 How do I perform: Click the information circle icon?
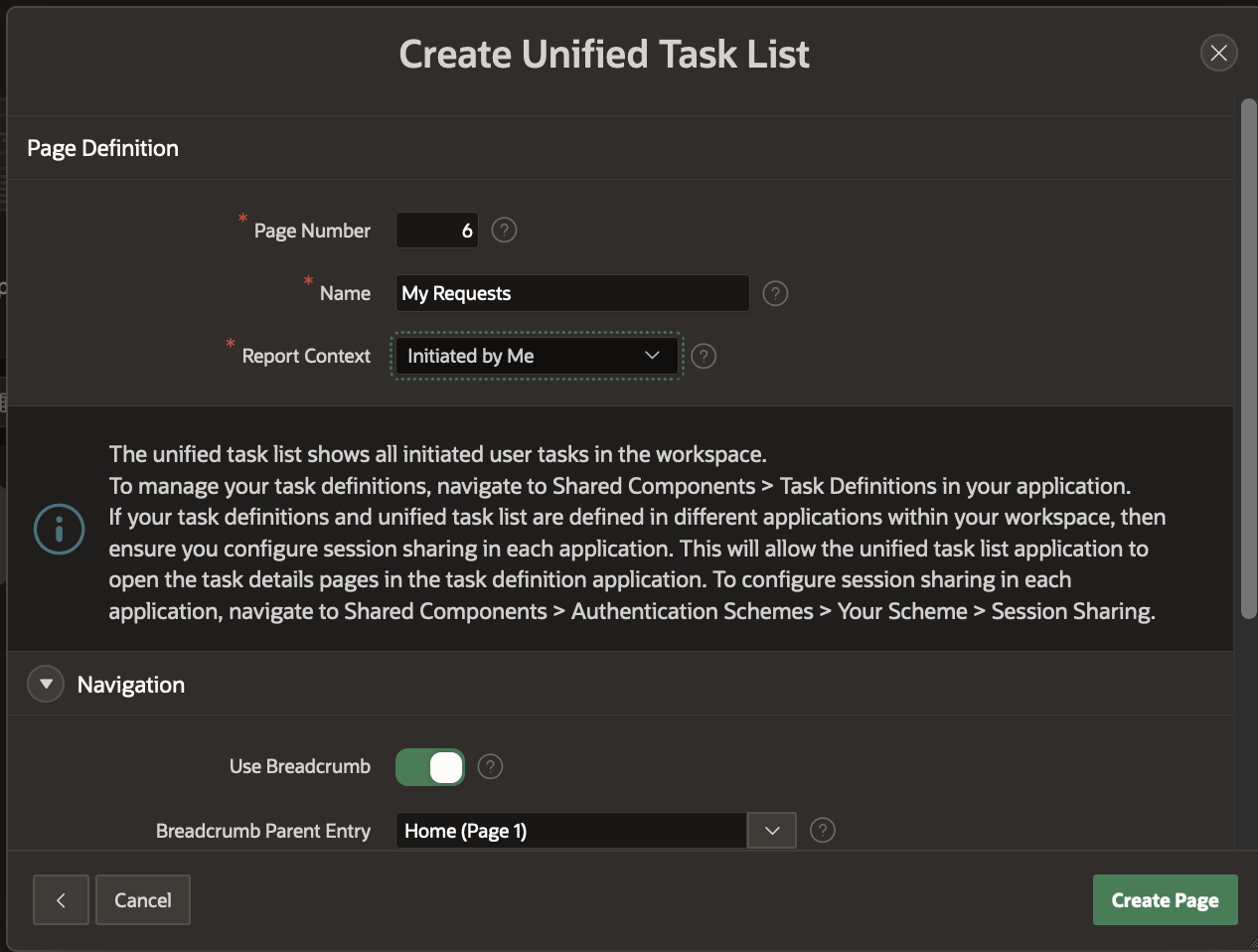[x=59, y=530]
